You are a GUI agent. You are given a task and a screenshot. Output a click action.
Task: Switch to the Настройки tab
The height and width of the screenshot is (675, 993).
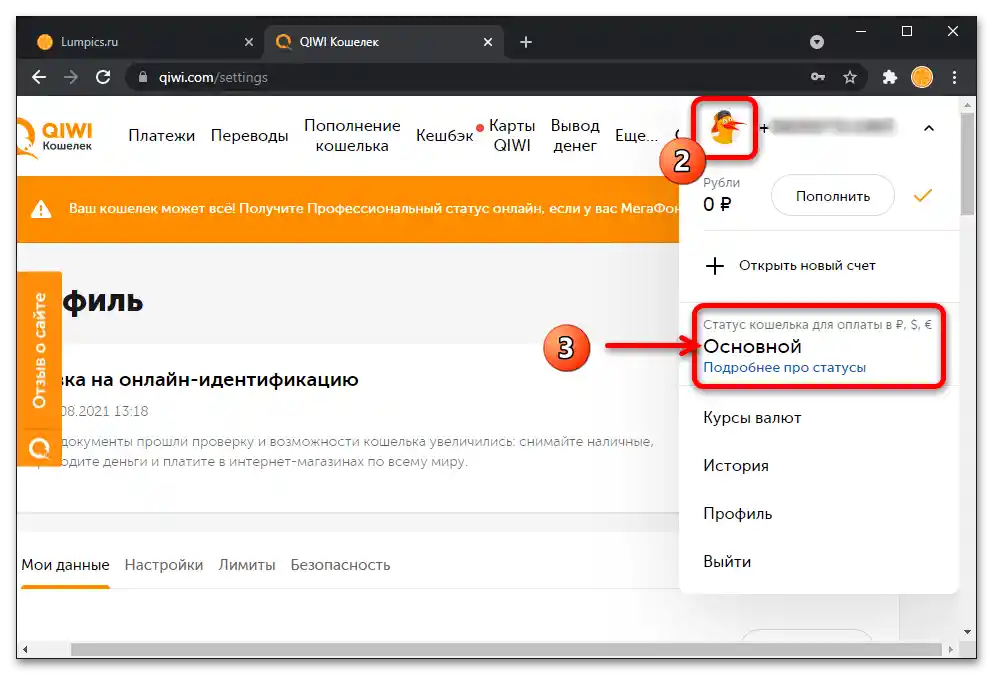click(x=164, y=565)
